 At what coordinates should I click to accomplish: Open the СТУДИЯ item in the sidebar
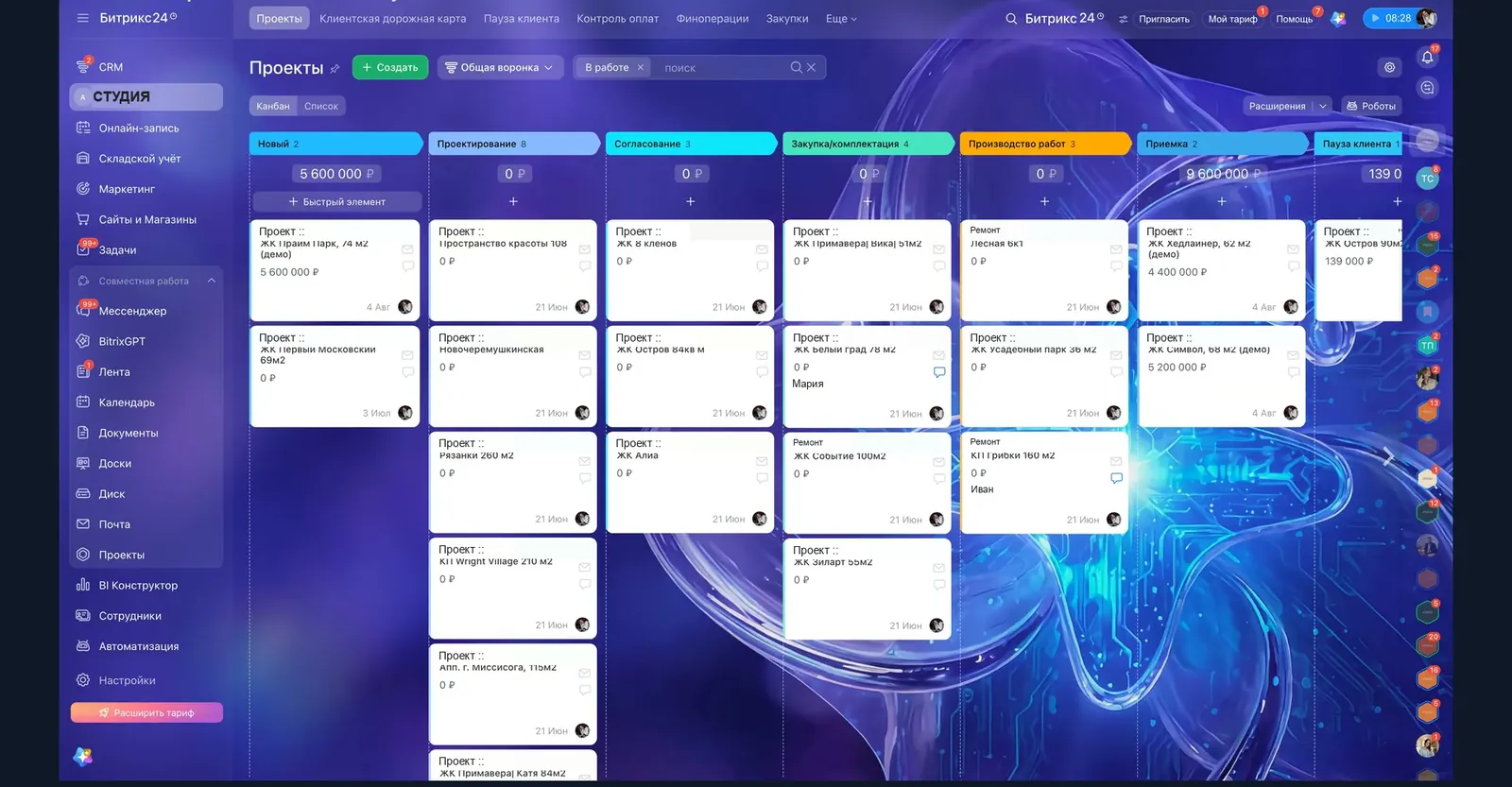(x=146, y=96)
